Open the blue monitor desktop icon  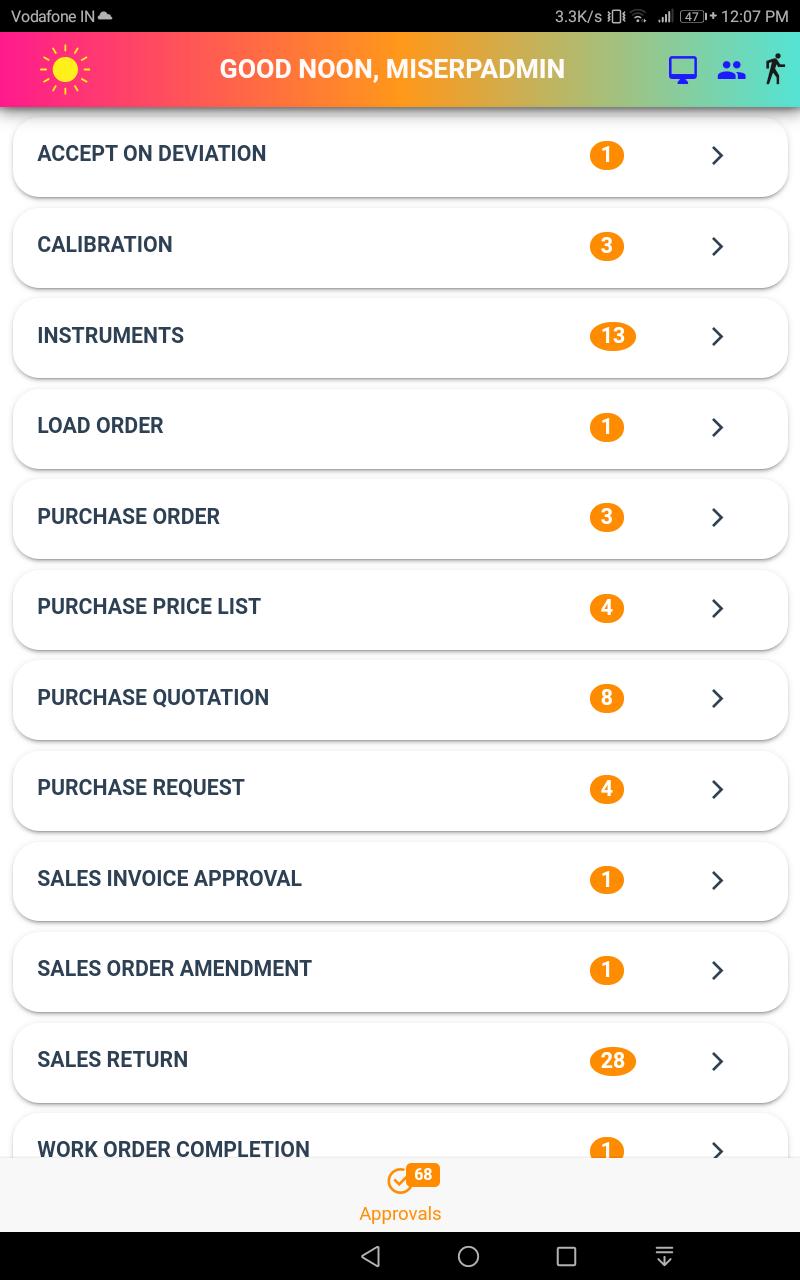[x=683, y=70]
